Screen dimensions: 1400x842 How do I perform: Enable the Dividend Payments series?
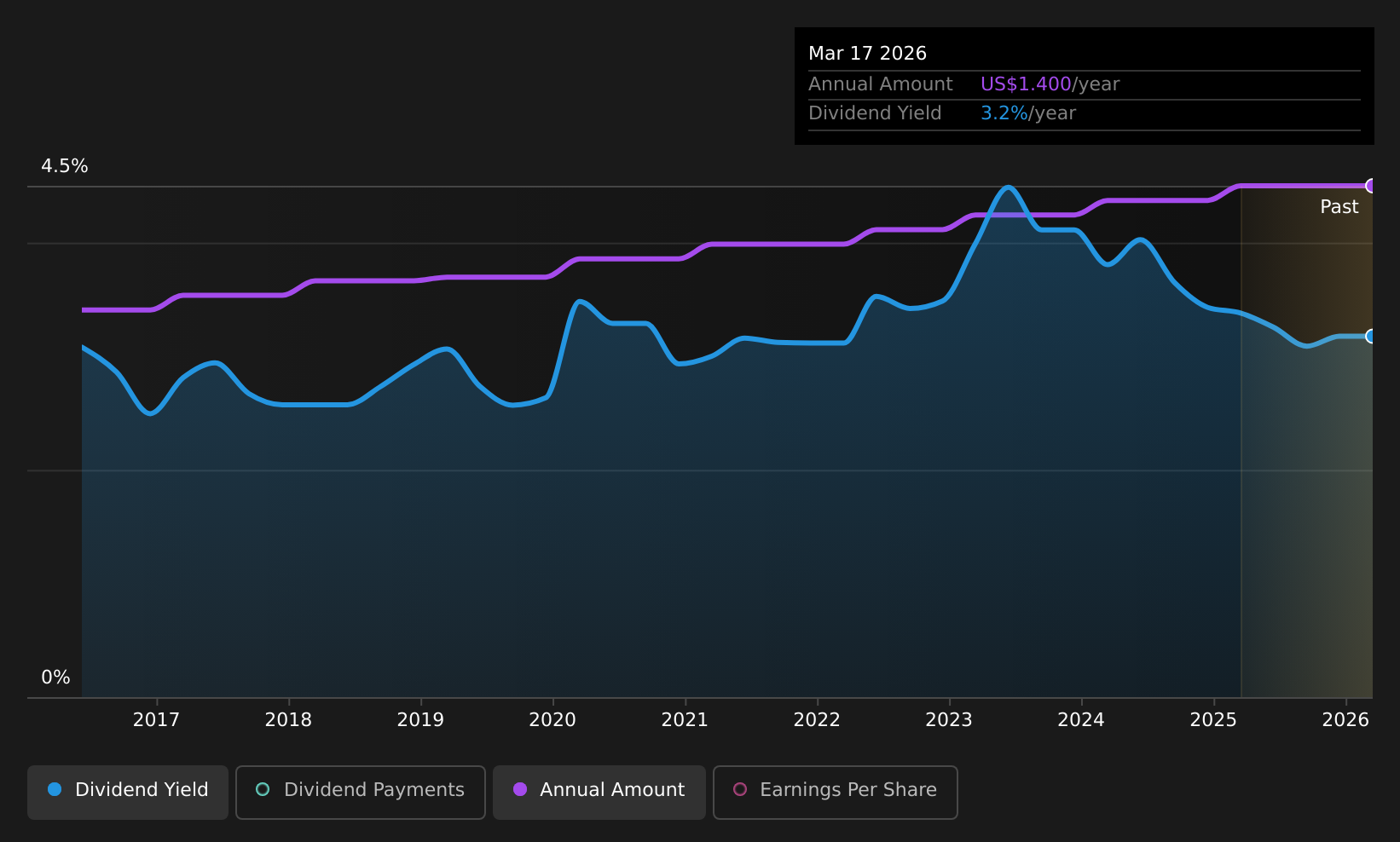click(361, 792)
